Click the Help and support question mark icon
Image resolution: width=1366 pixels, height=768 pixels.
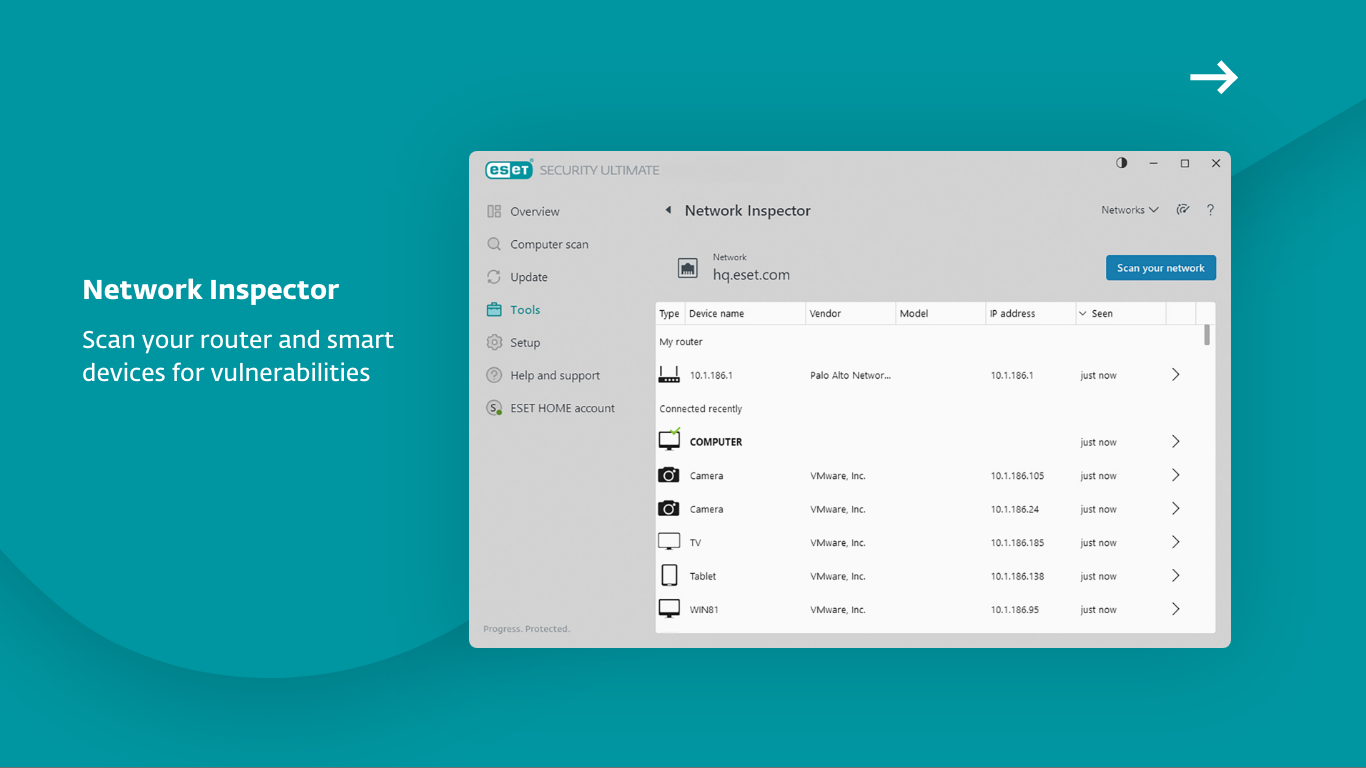[494, 375]
